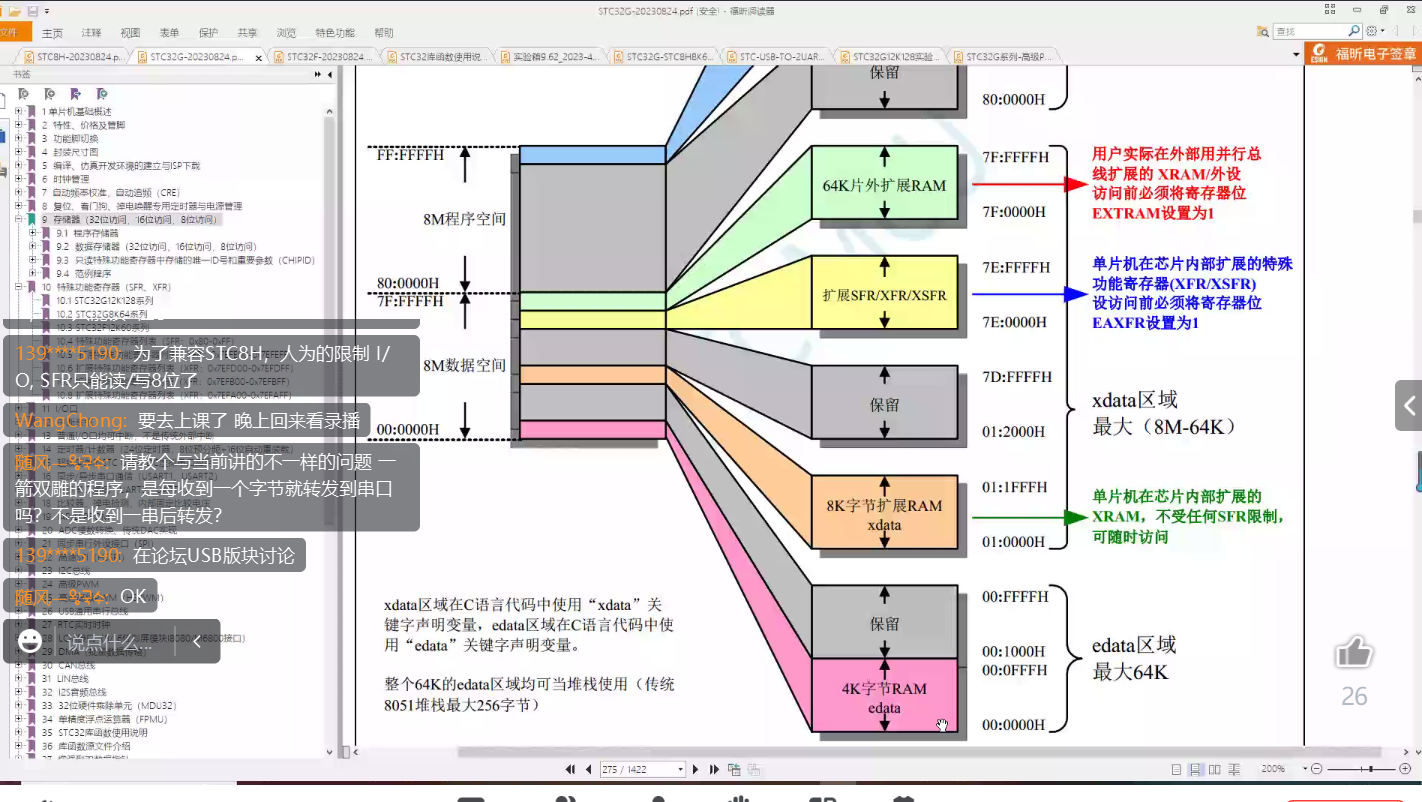This screenshot has height=802, width=1422.
Task: Collapse the chat bar with the left chevron
Action: coord(197,642)
